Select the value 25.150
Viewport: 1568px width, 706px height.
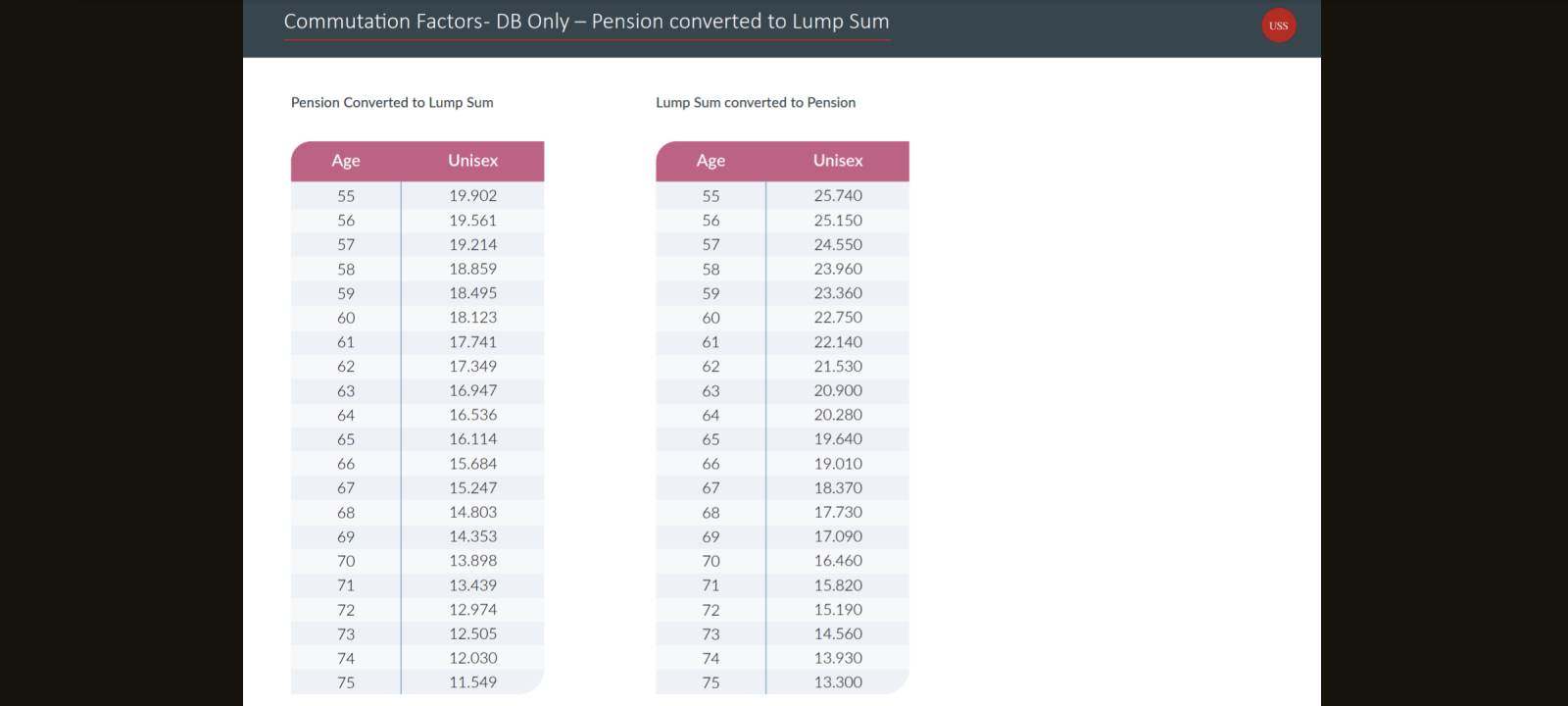click(x=838, y=221)
